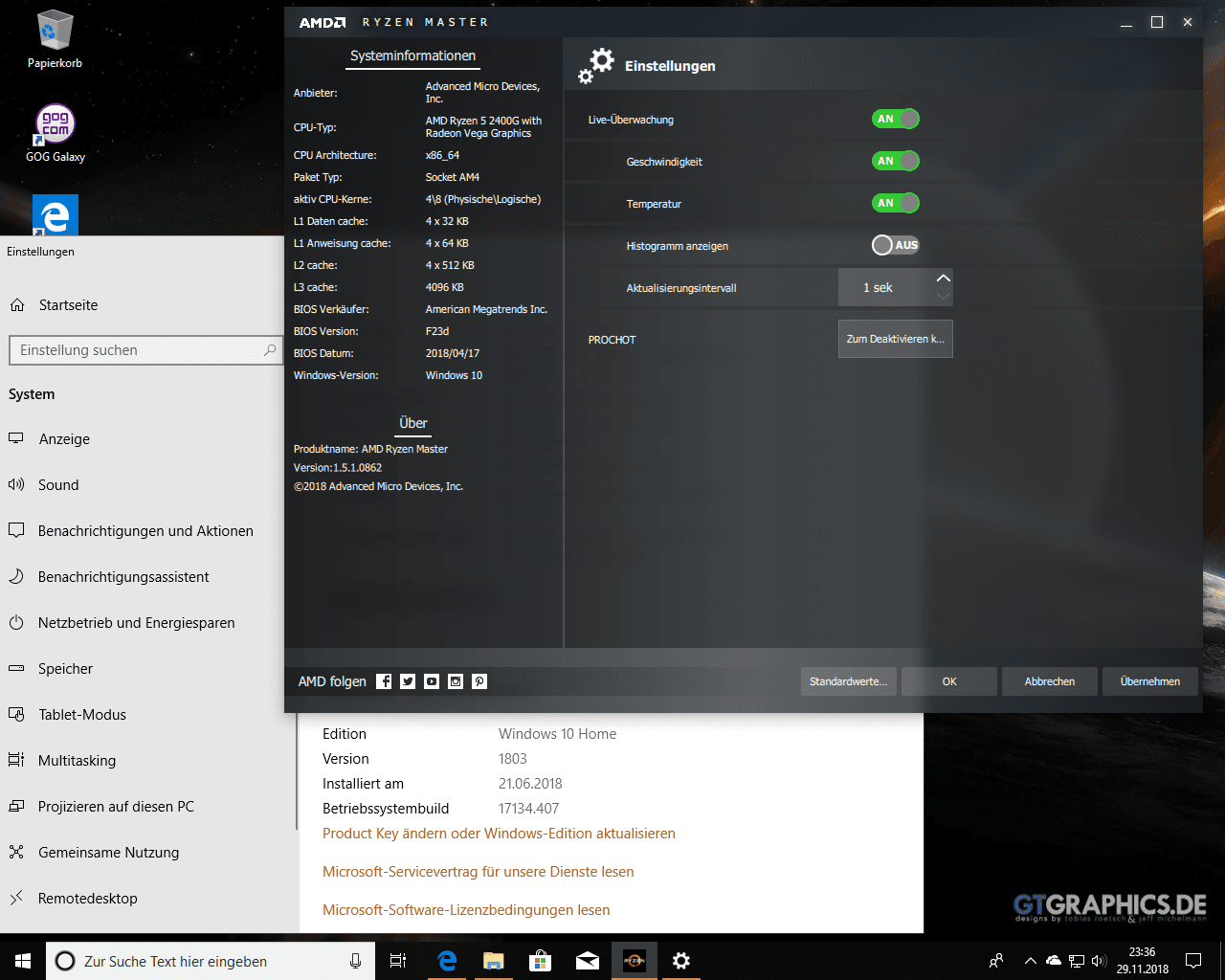Open AMD's YouTube channel icon
The image size is (1225, 980).
click(432, 681)
